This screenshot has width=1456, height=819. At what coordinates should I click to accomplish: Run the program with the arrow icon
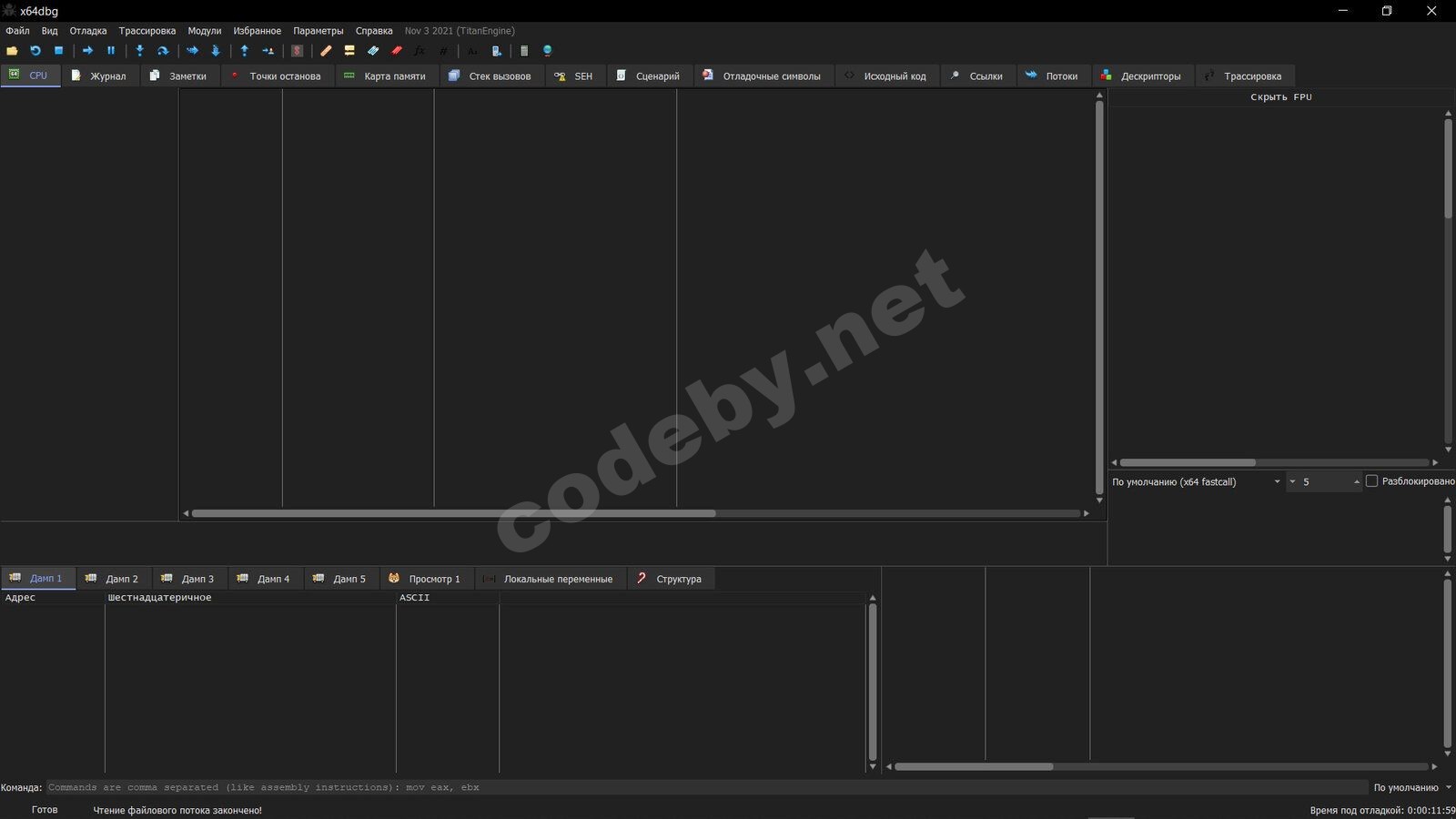coord(87,51)
